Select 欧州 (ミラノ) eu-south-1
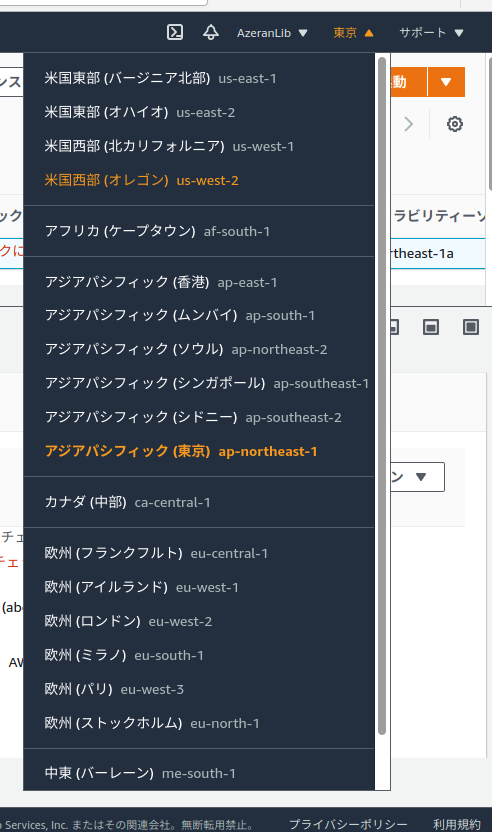The height and width of the screenshot is (832, 492). (x=199, y=655)
